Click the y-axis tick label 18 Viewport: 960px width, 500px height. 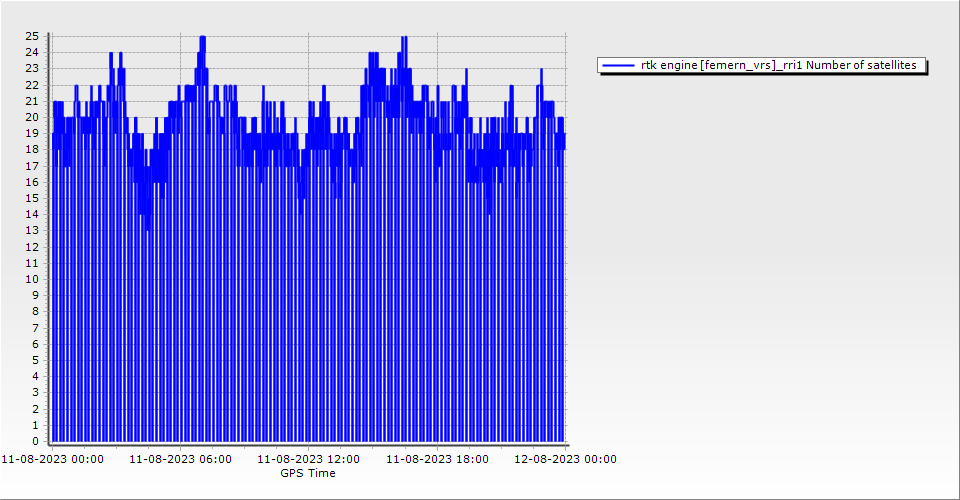(32, 149)
